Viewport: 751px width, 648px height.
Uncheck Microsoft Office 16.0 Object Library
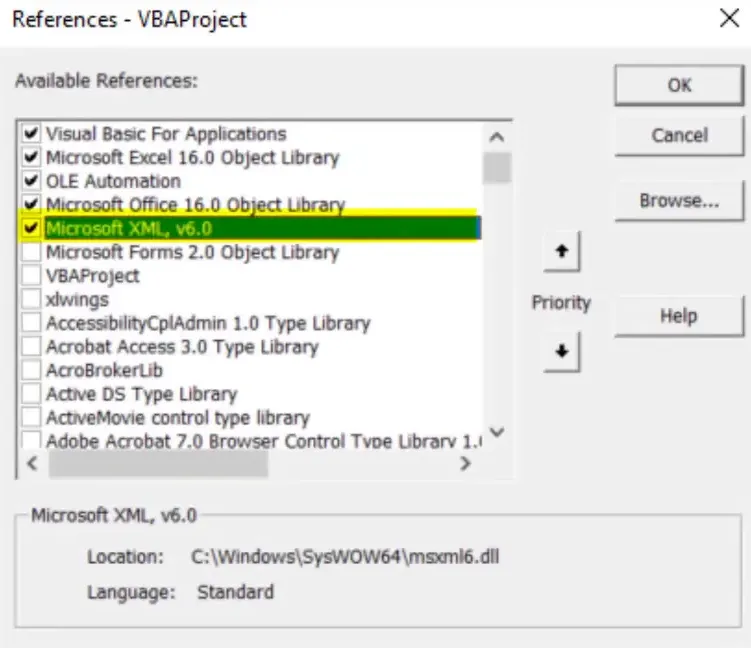pyautogui.click(x=31, y=204)
